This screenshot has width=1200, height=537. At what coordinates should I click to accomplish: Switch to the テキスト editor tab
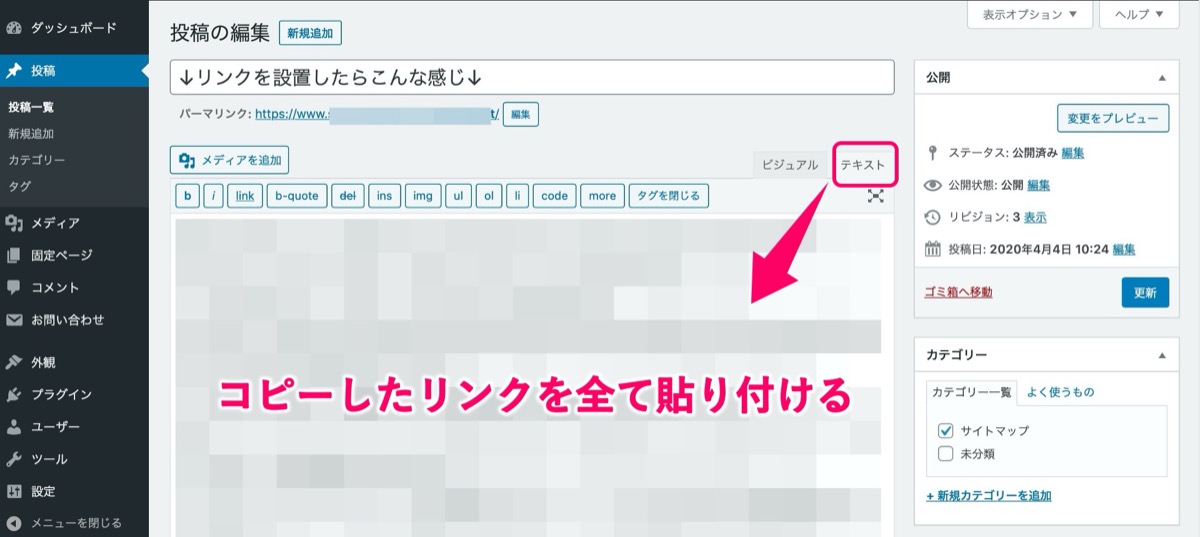[862, 165]
